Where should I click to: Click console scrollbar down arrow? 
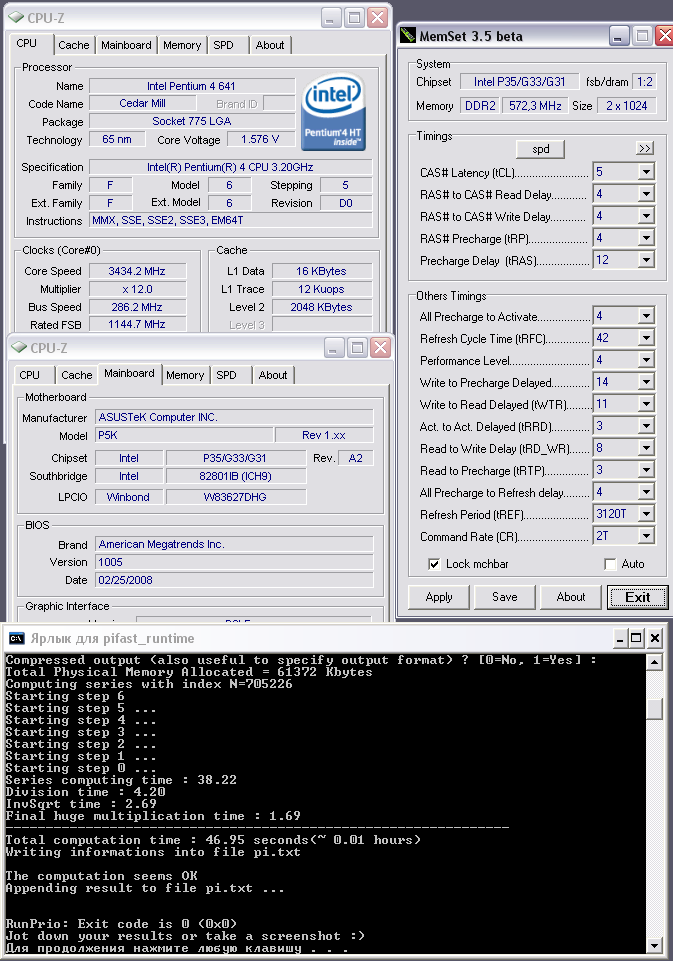coord(655,946)
